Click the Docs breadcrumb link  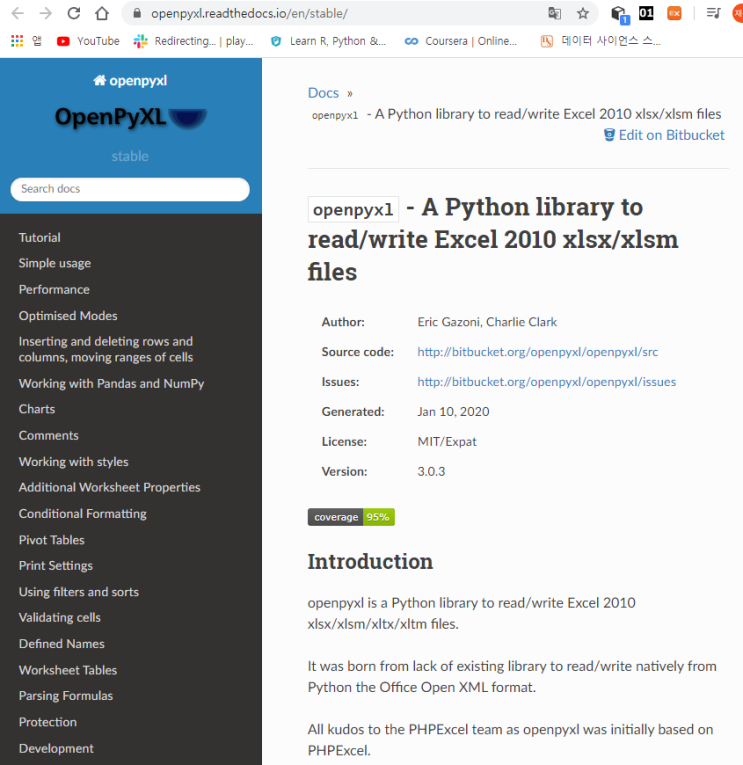323,93
